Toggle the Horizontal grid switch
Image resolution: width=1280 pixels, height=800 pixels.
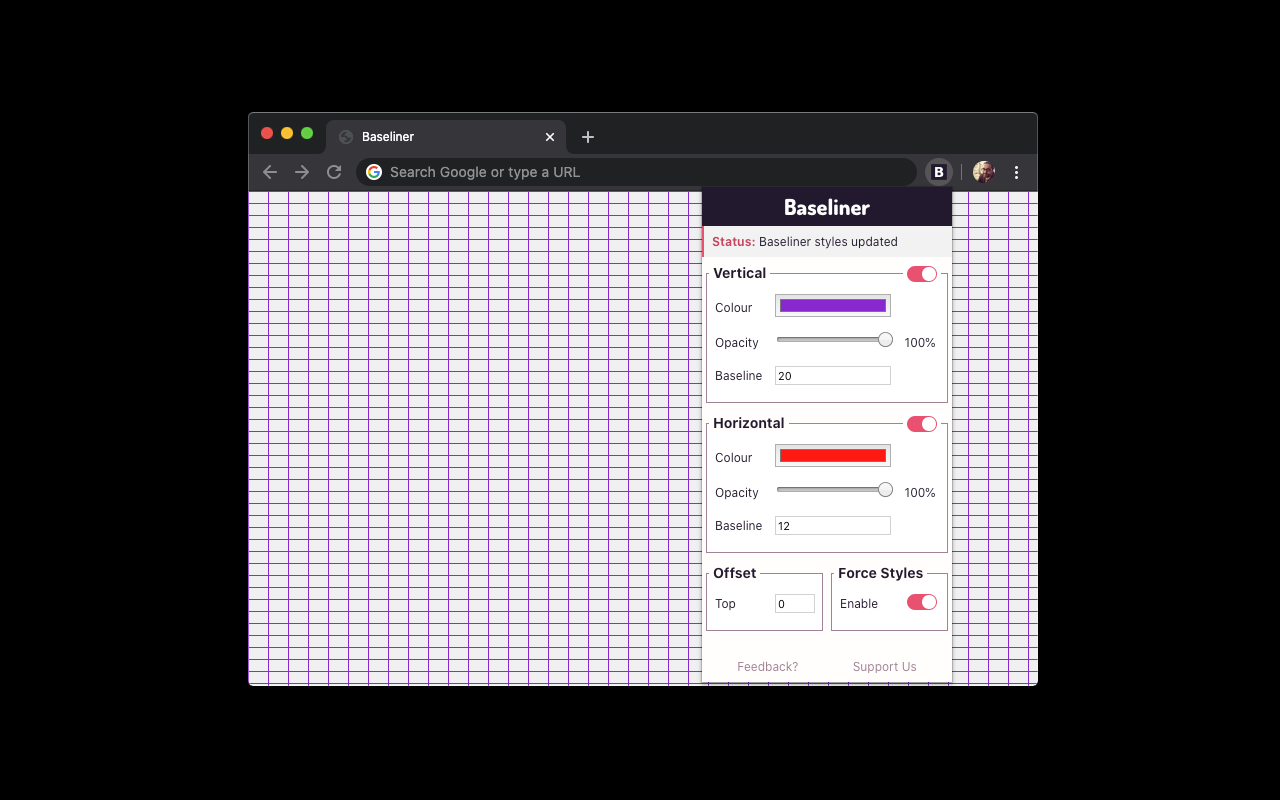coord(922,424)
